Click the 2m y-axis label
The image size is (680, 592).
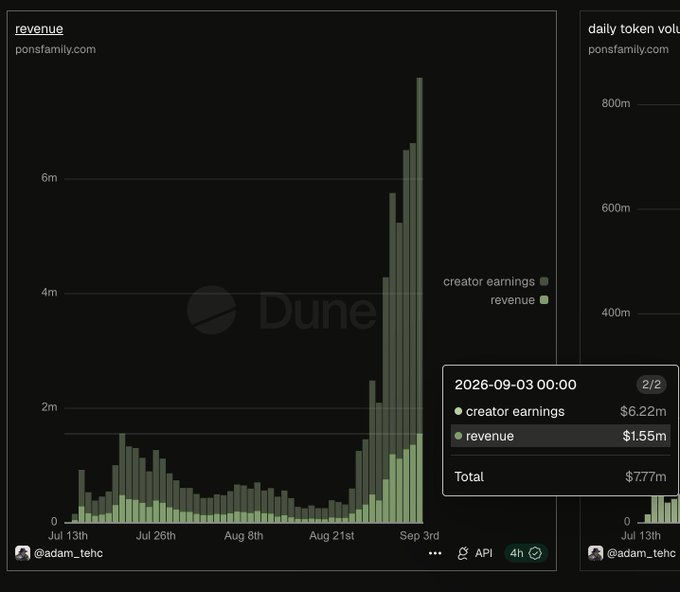(x=49, y=407)
